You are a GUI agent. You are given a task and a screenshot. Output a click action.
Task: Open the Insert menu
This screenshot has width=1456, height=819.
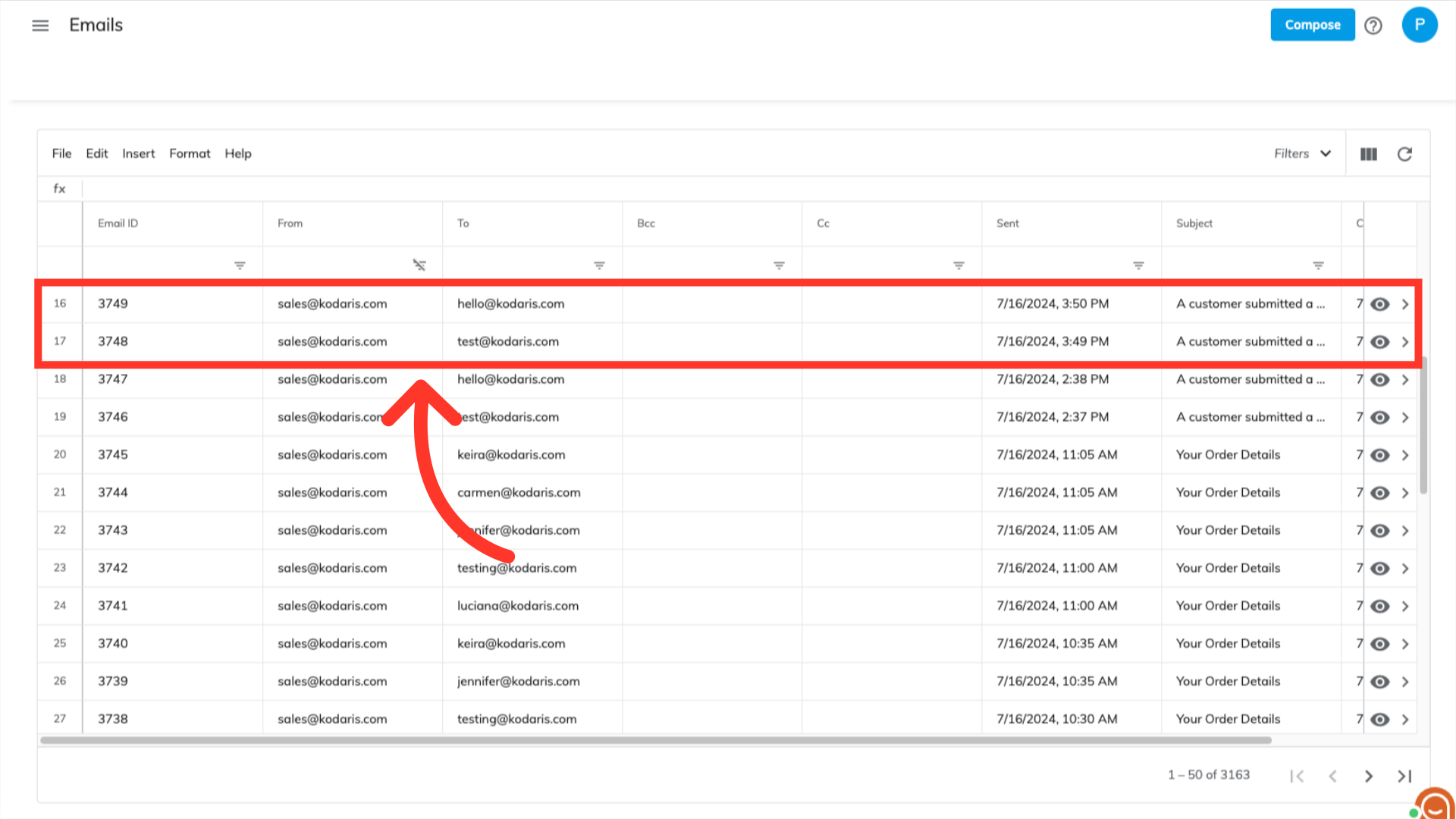pos(138,154)
